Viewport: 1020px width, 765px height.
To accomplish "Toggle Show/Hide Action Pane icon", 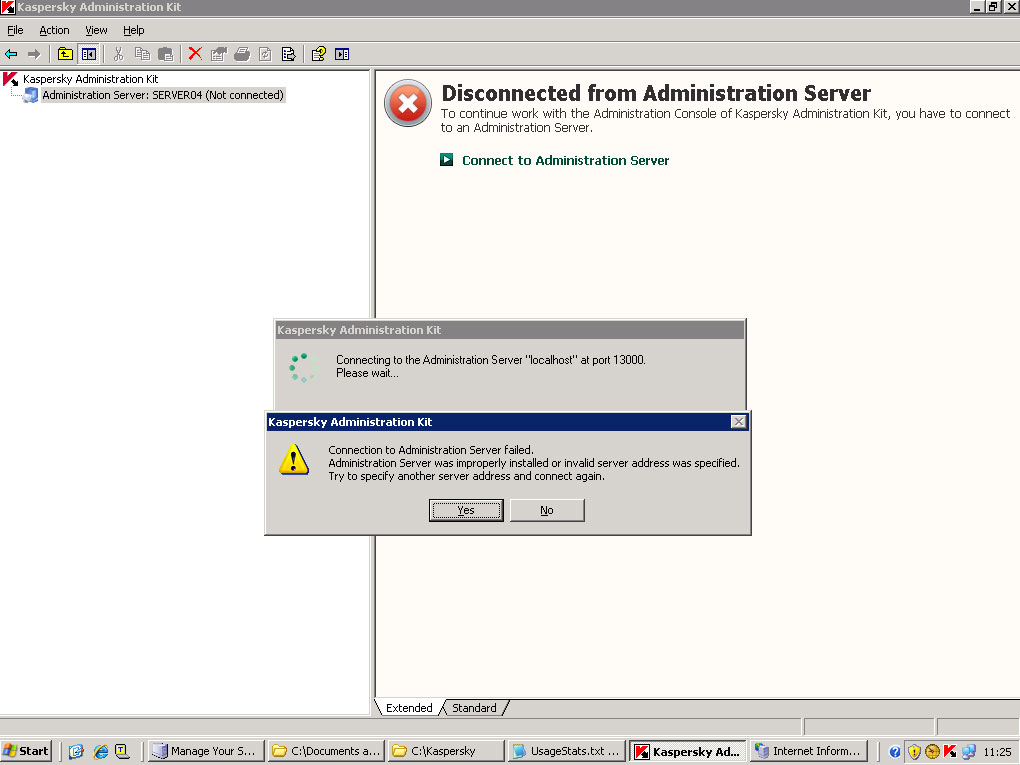I will pyautogui.click(x=342, y=54).
